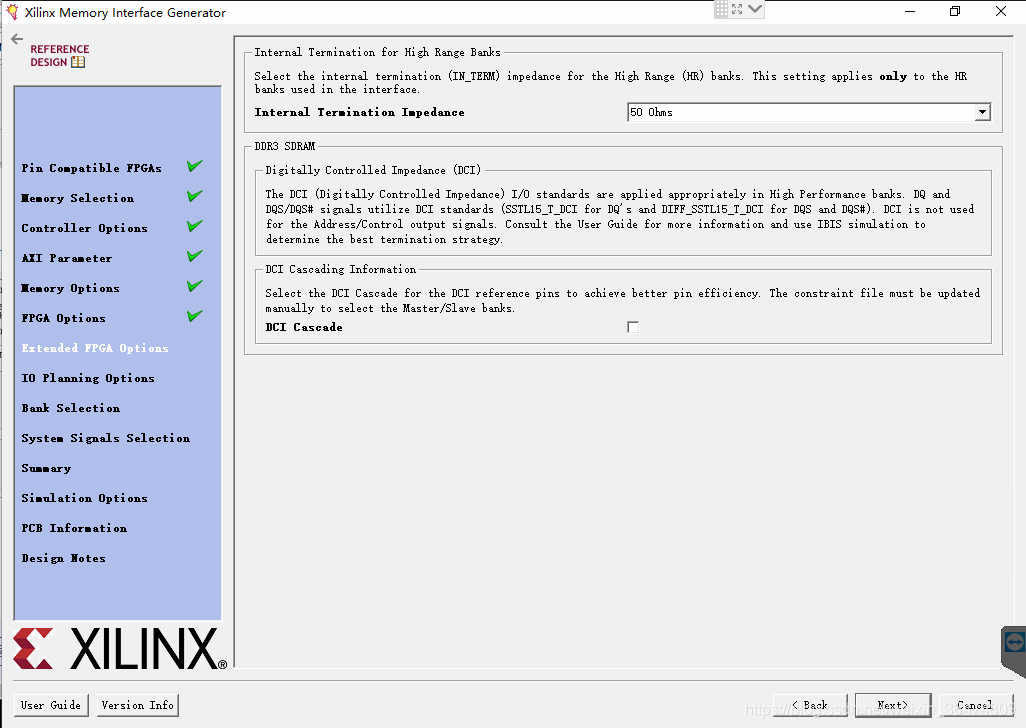
Task: Click the DDR3 SDRAM group title
Action: (285, 147)
